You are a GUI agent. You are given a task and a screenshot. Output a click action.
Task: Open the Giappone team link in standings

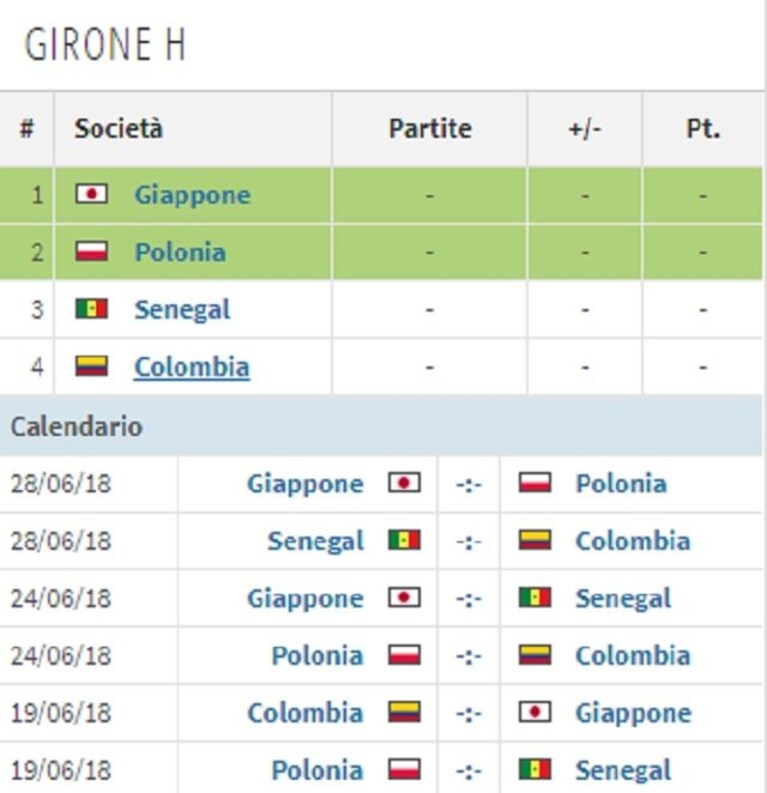click(192, 195)
